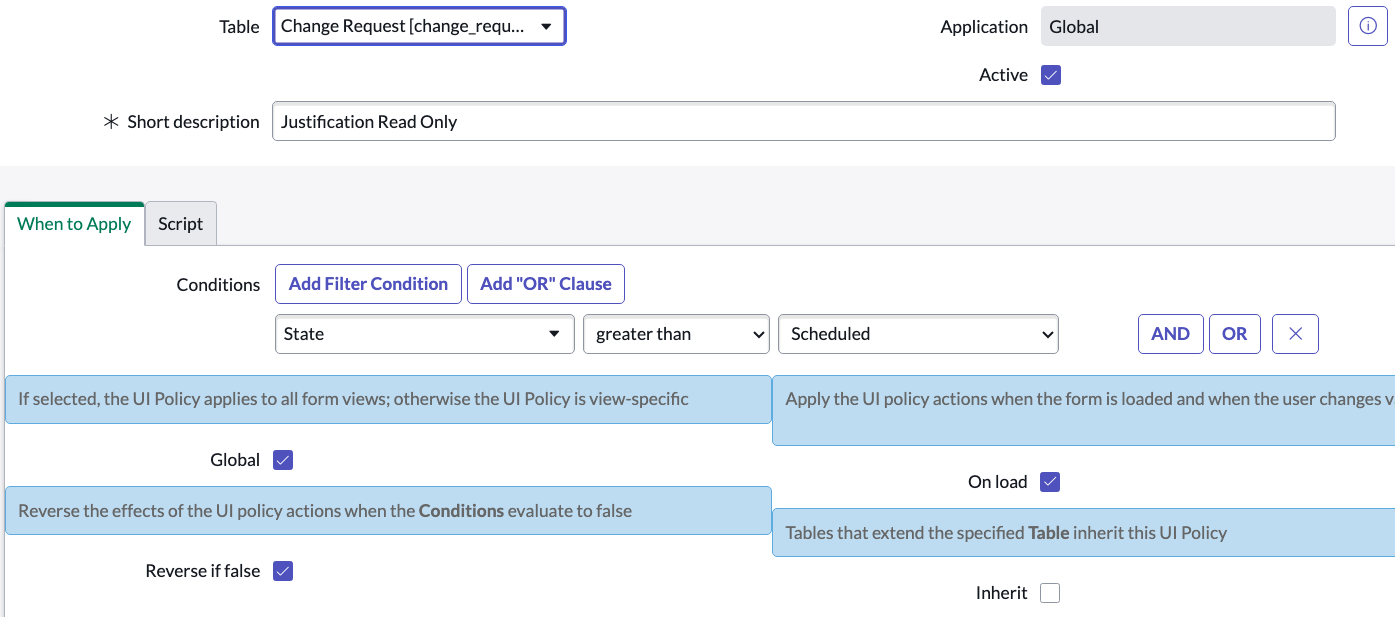Open the Scheduled value dropdown
This screenshot has width=1395, height=617.
[x=917, y=333]
